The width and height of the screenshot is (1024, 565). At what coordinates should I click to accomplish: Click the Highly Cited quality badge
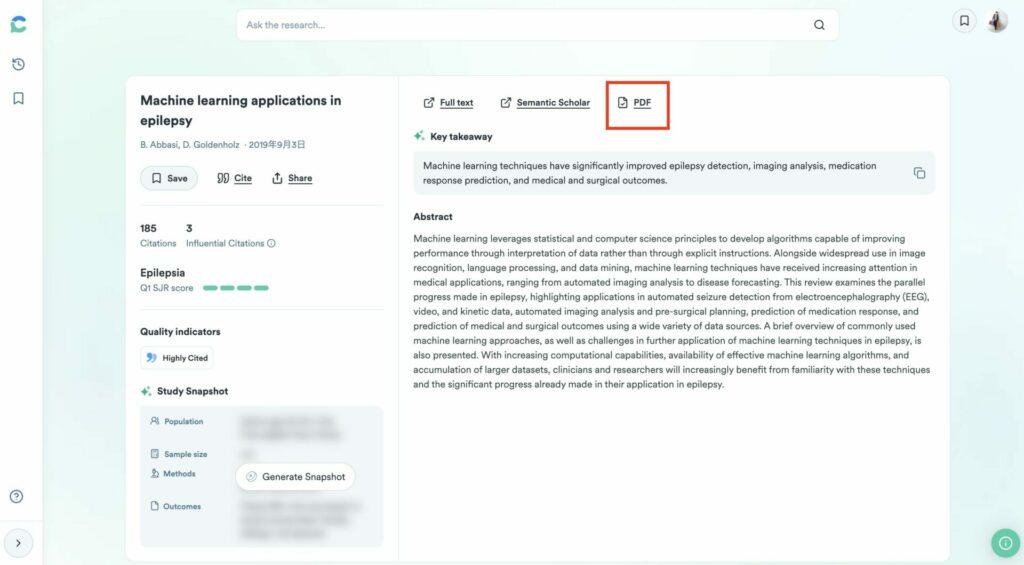(177, 358)
